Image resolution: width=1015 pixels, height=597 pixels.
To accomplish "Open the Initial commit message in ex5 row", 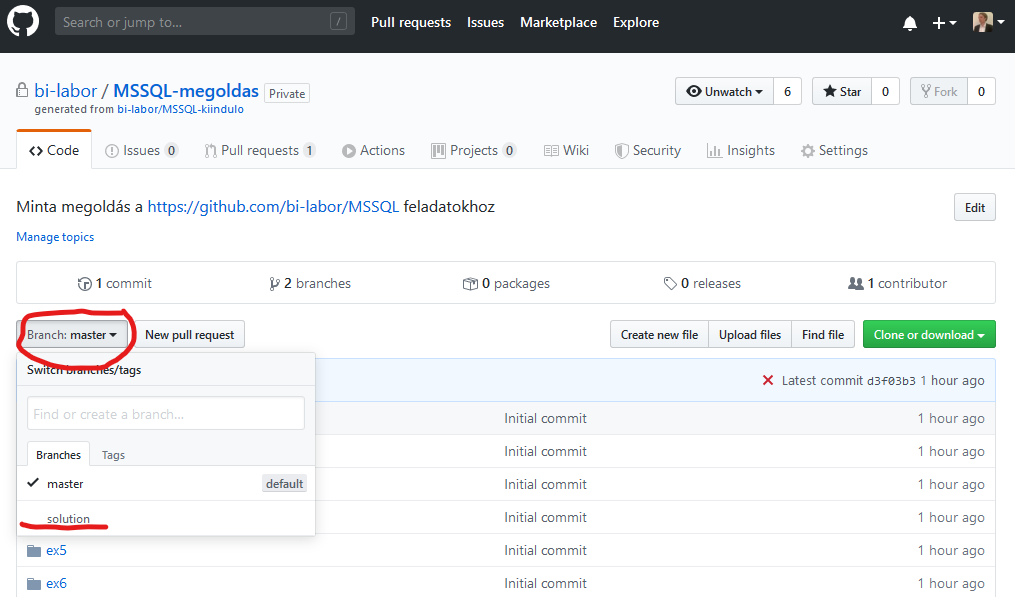I will click(546, 550).
